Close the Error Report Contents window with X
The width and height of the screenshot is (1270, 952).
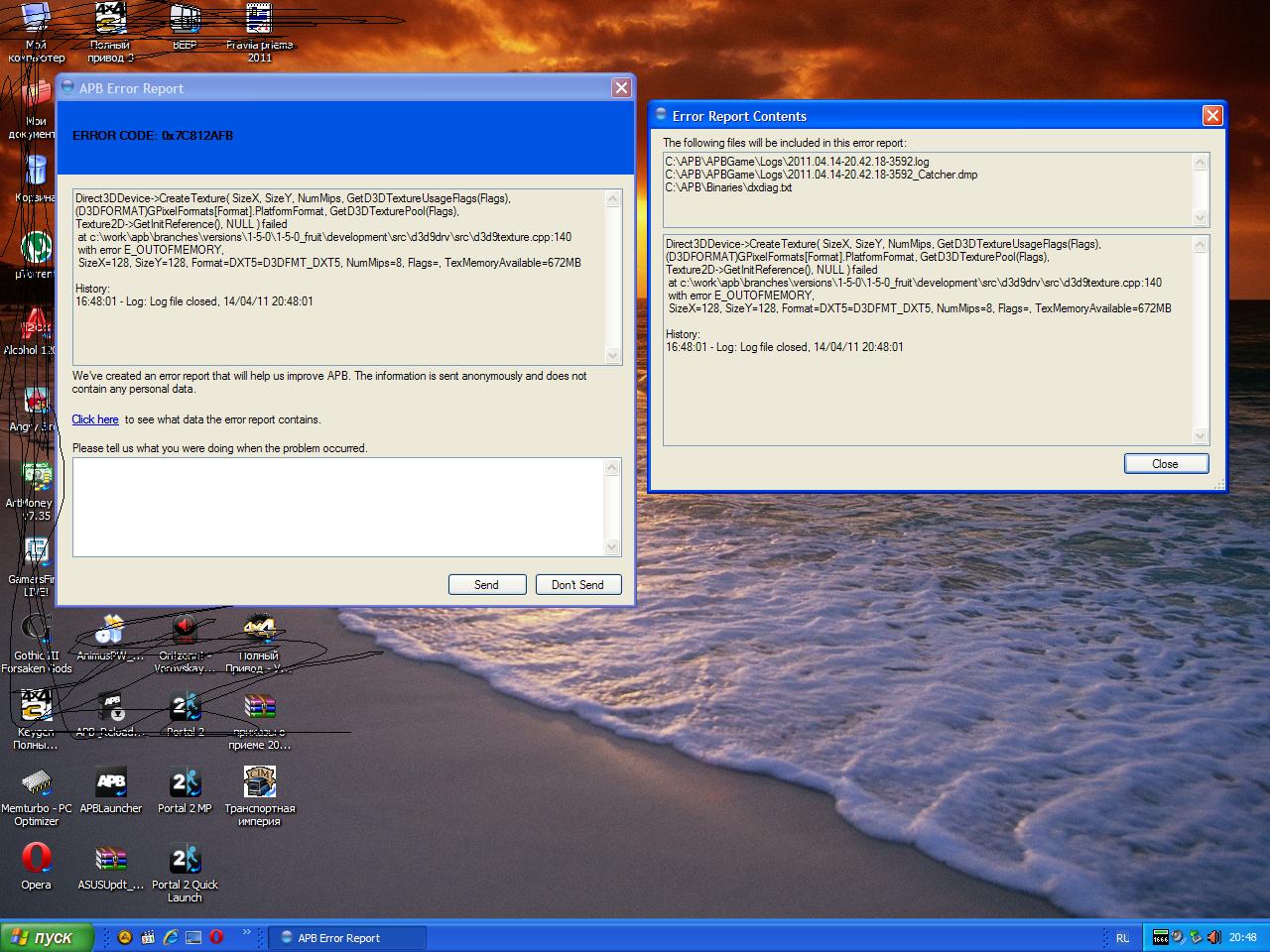point(1212,116)
